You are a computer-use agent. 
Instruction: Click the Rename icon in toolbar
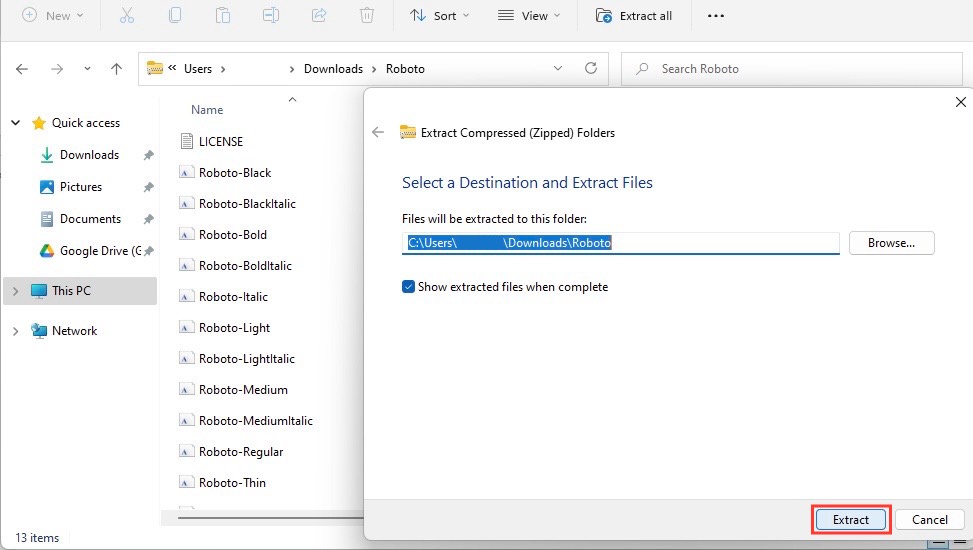coord(271,16)
